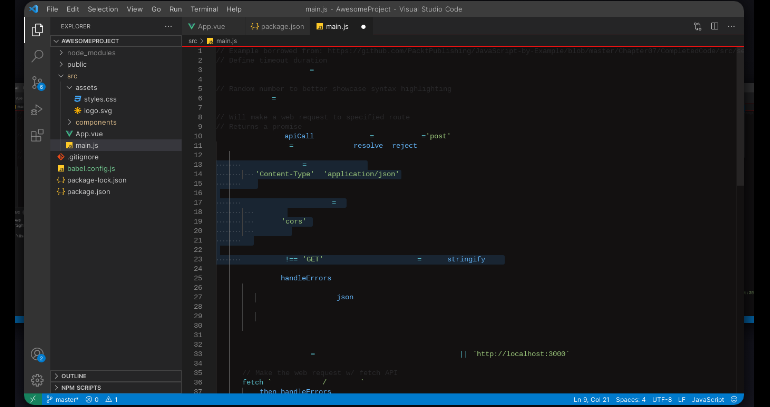Click the 'http://localhost:3000' string in code
The image size is (770, 407).
521,354
